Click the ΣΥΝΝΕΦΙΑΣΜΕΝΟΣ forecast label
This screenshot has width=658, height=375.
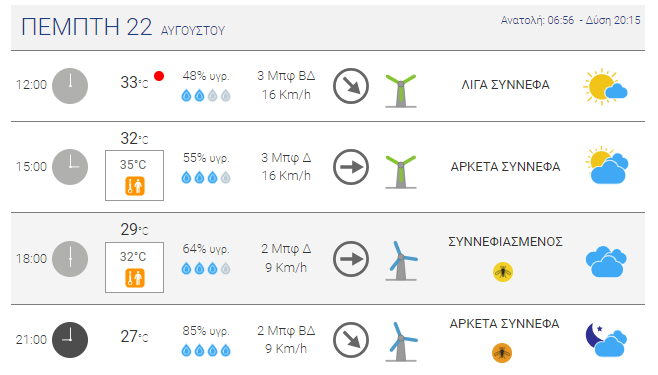point(505,242)
